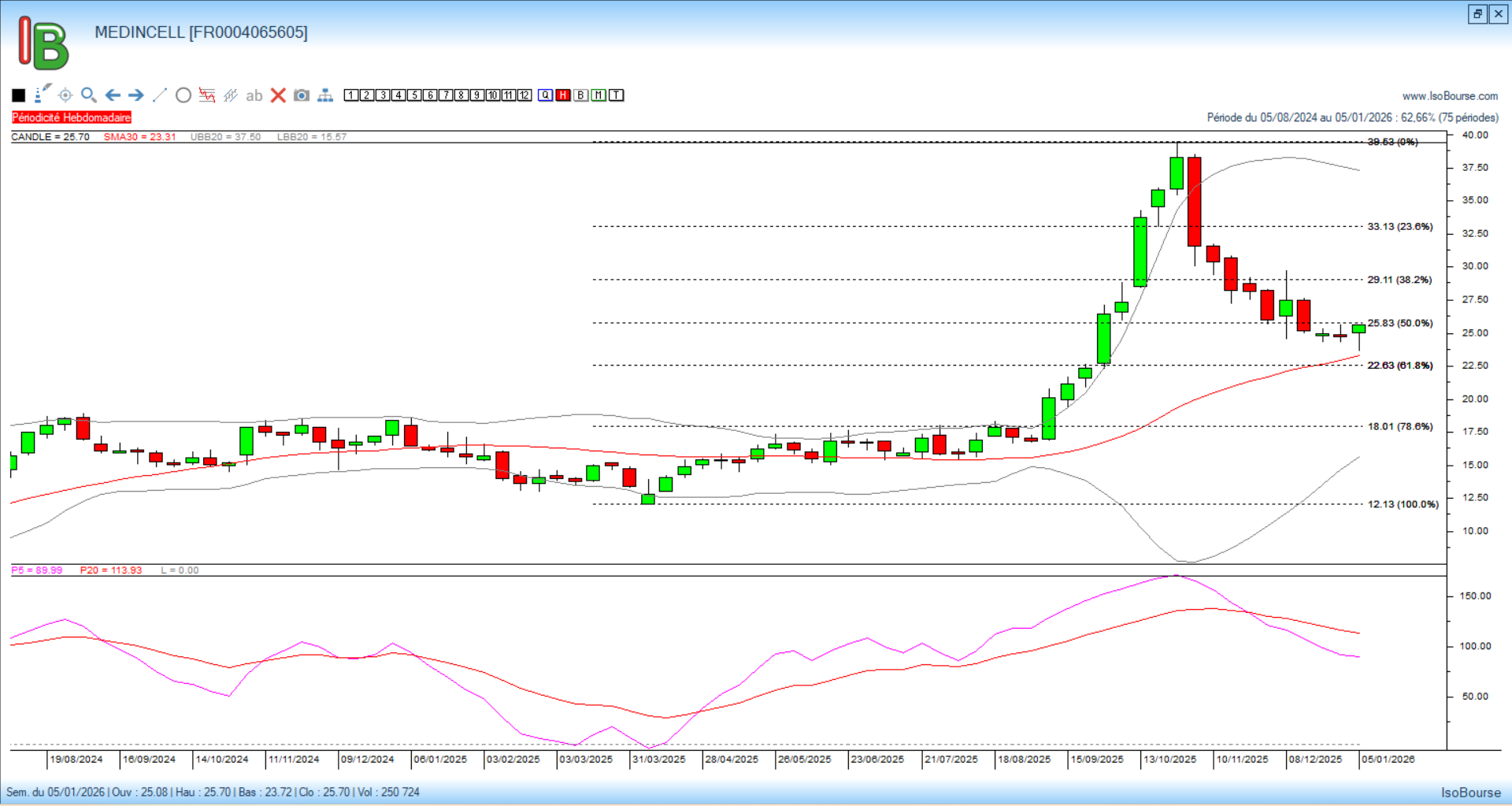
Task: Select the crosshair target cursor tool
Action: click(x=65, y=95)
